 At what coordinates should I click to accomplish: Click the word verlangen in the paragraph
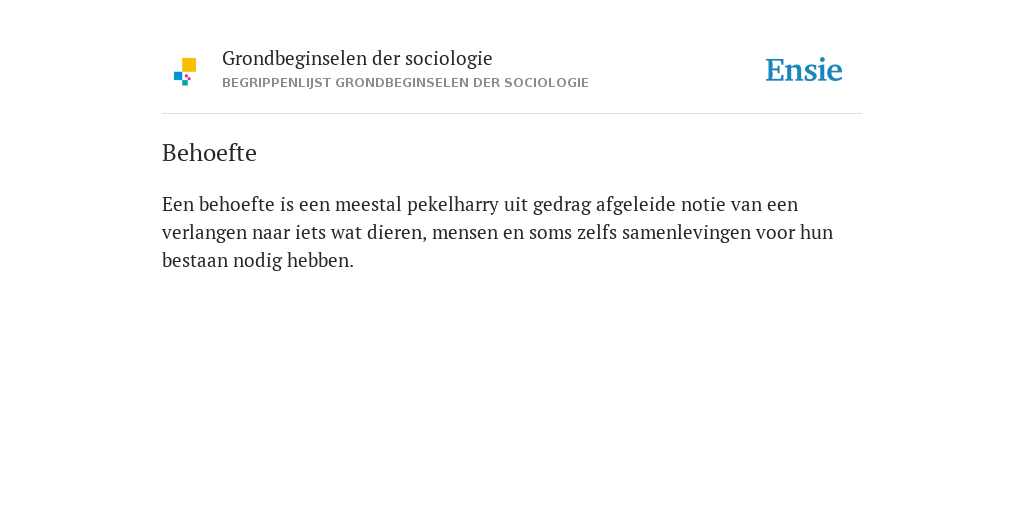[204, 232]
